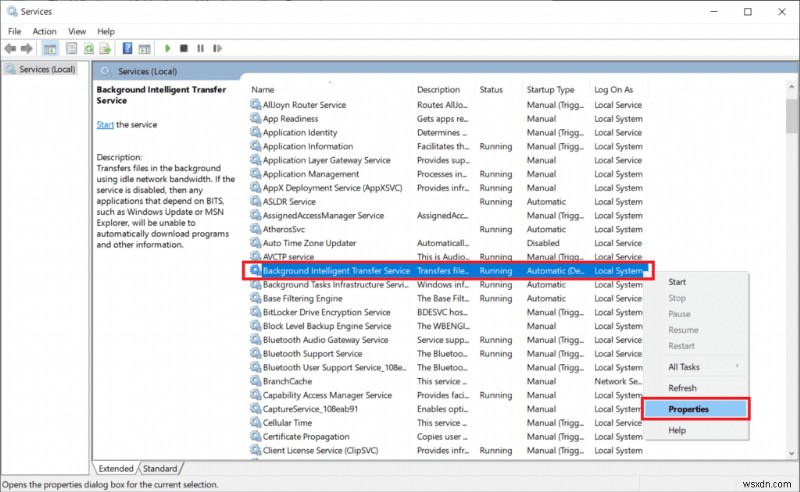Choose Refresh in the context menu
This screenshot has height=492, width=800.
click(696, 388)
